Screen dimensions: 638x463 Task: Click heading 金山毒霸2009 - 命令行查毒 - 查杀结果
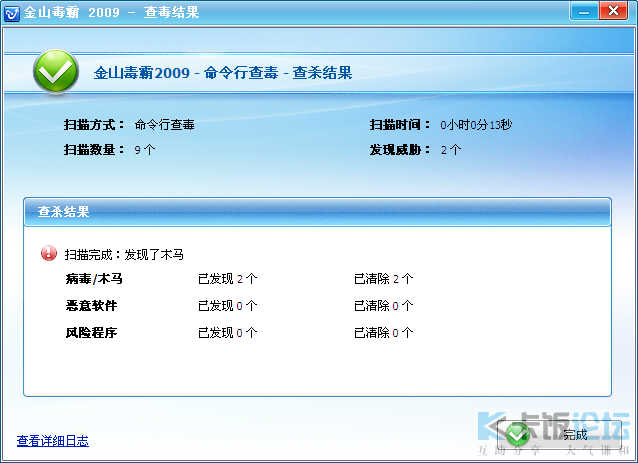click(x=223, y=73)
